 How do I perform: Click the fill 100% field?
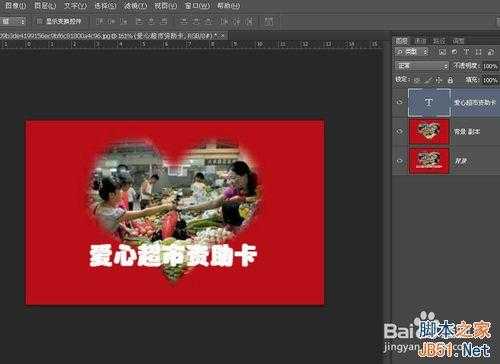point(490,80)
